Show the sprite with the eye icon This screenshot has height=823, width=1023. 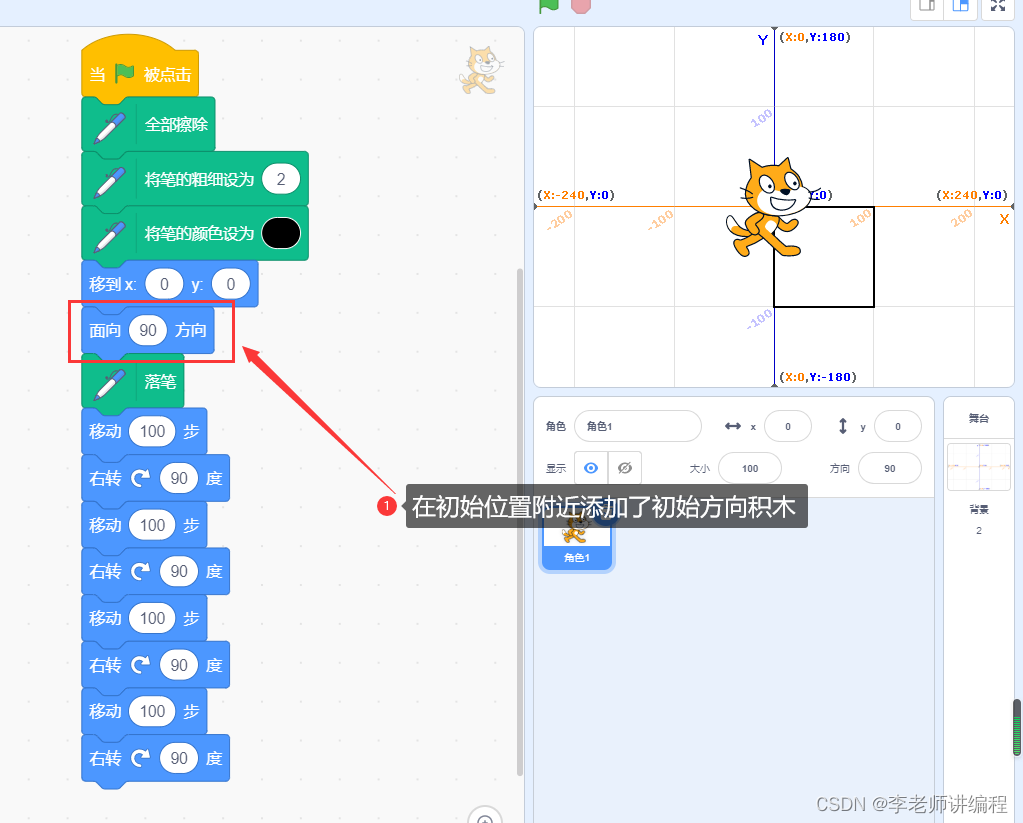click(591, 468)
